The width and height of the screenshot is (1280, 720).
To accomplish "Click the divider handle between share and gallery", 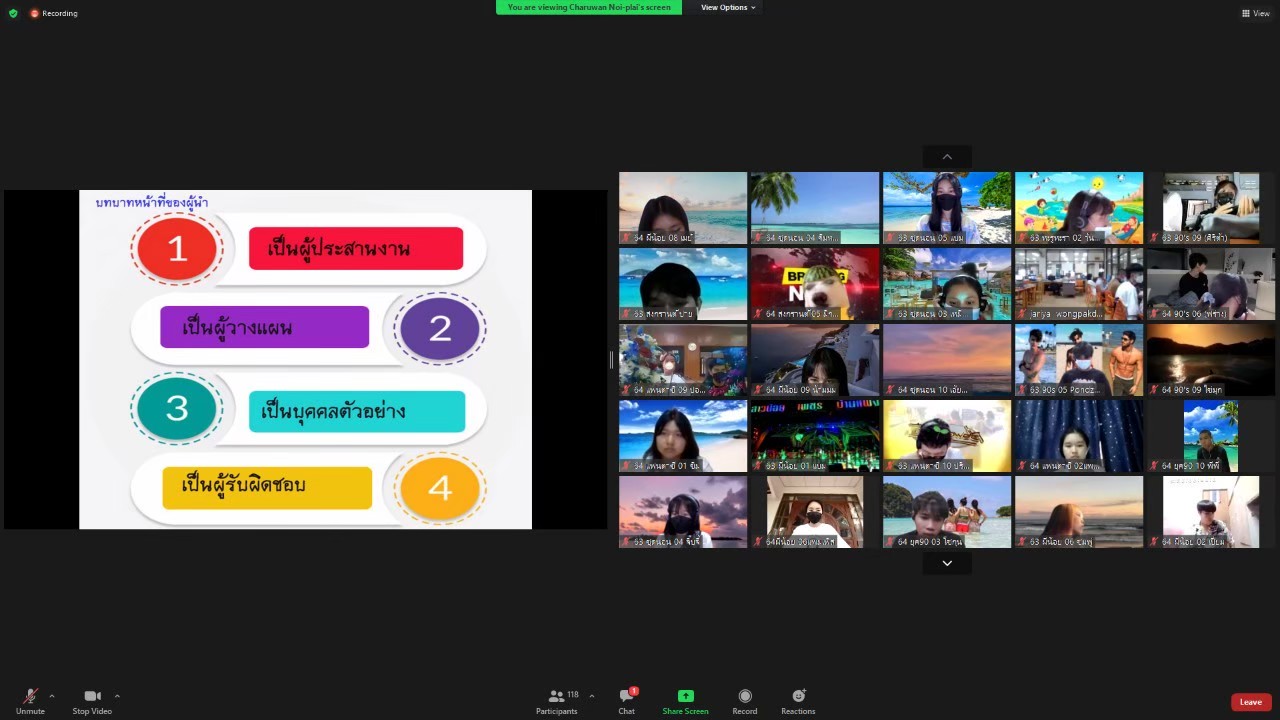I will 611,360.
